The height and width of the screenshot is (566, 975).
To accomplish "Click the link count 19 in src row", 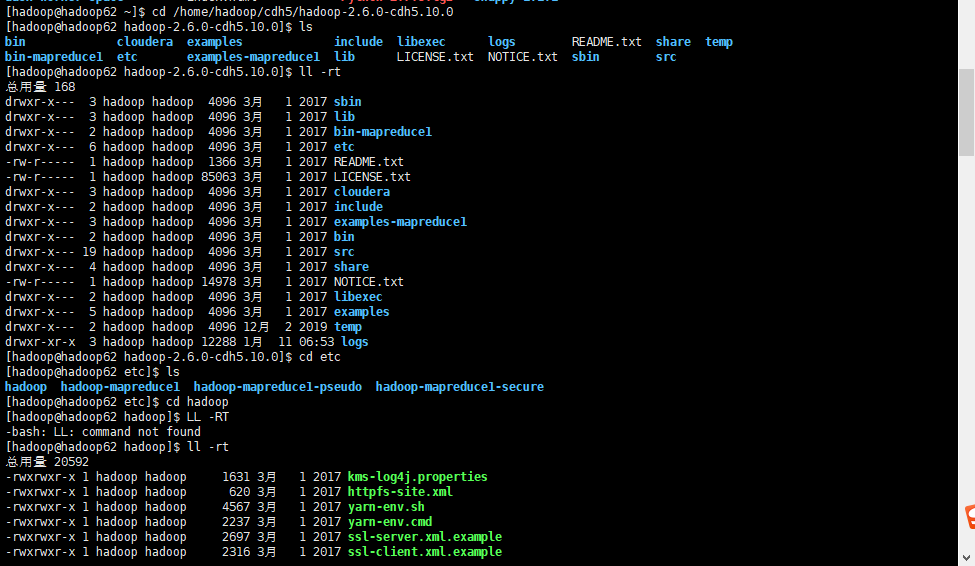I will (89, 252).
